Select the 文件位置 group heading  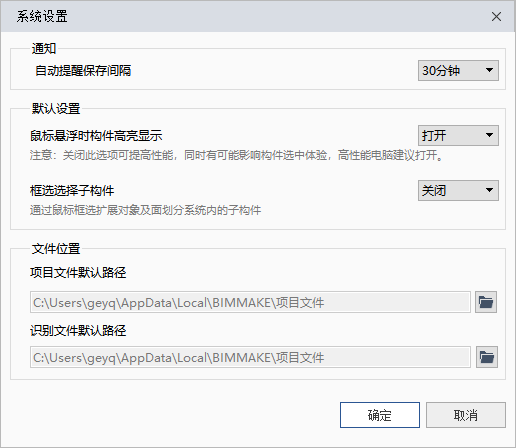56,249
